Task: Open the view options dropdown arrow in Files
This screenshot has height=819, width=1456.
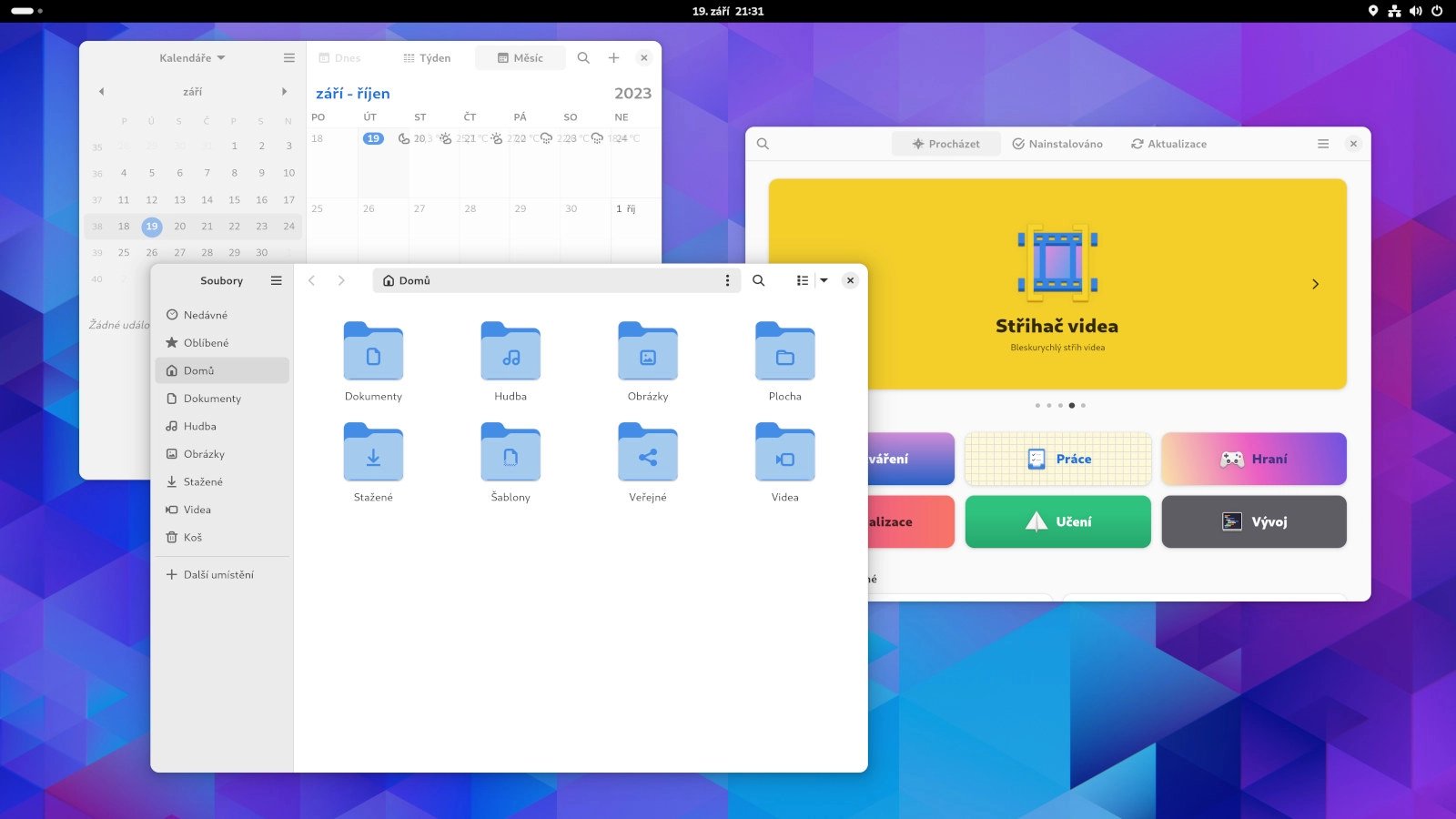Action: coord(824,280)
